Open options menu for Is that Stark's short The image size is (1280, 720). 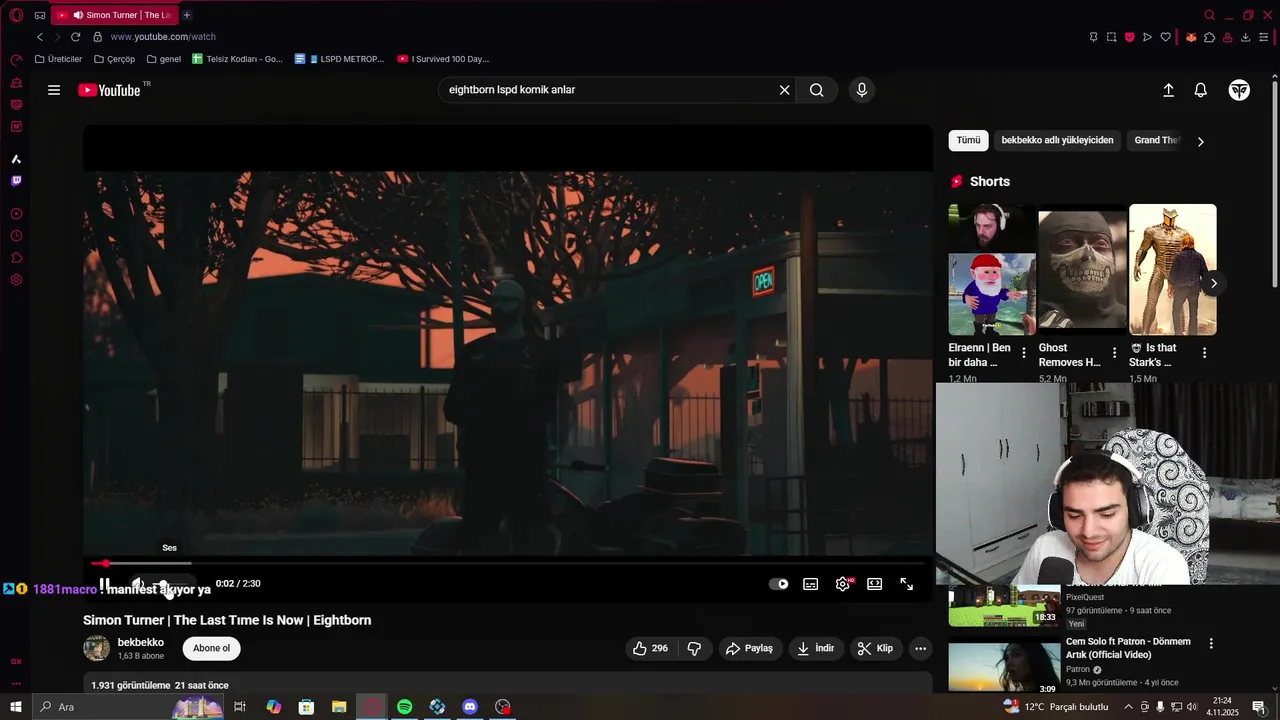[x=1204, y=353]
